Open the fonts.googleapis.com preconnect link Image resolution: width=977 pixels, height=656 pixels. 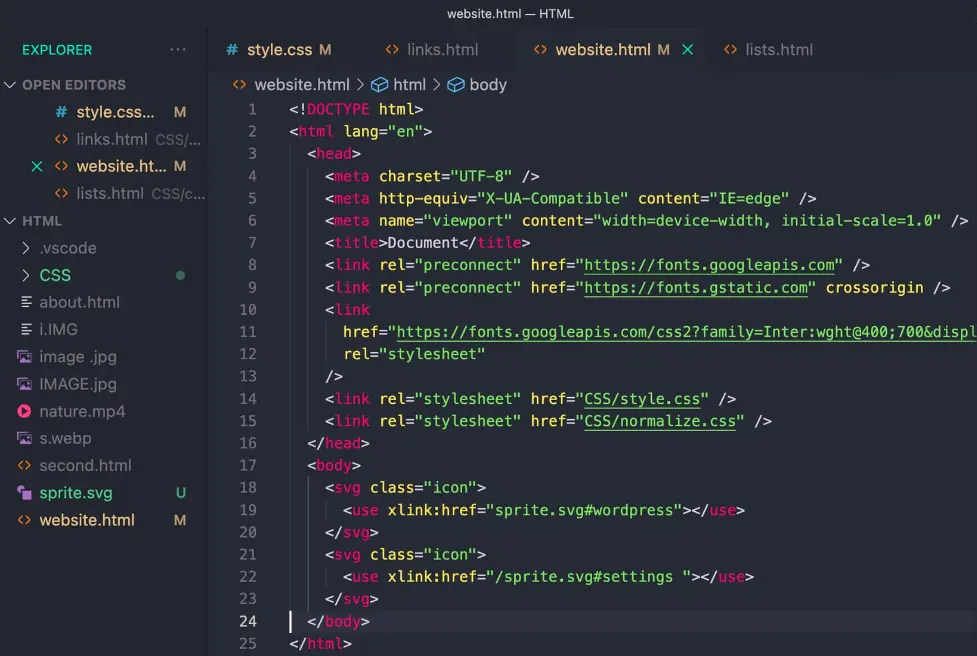(709, 265)
